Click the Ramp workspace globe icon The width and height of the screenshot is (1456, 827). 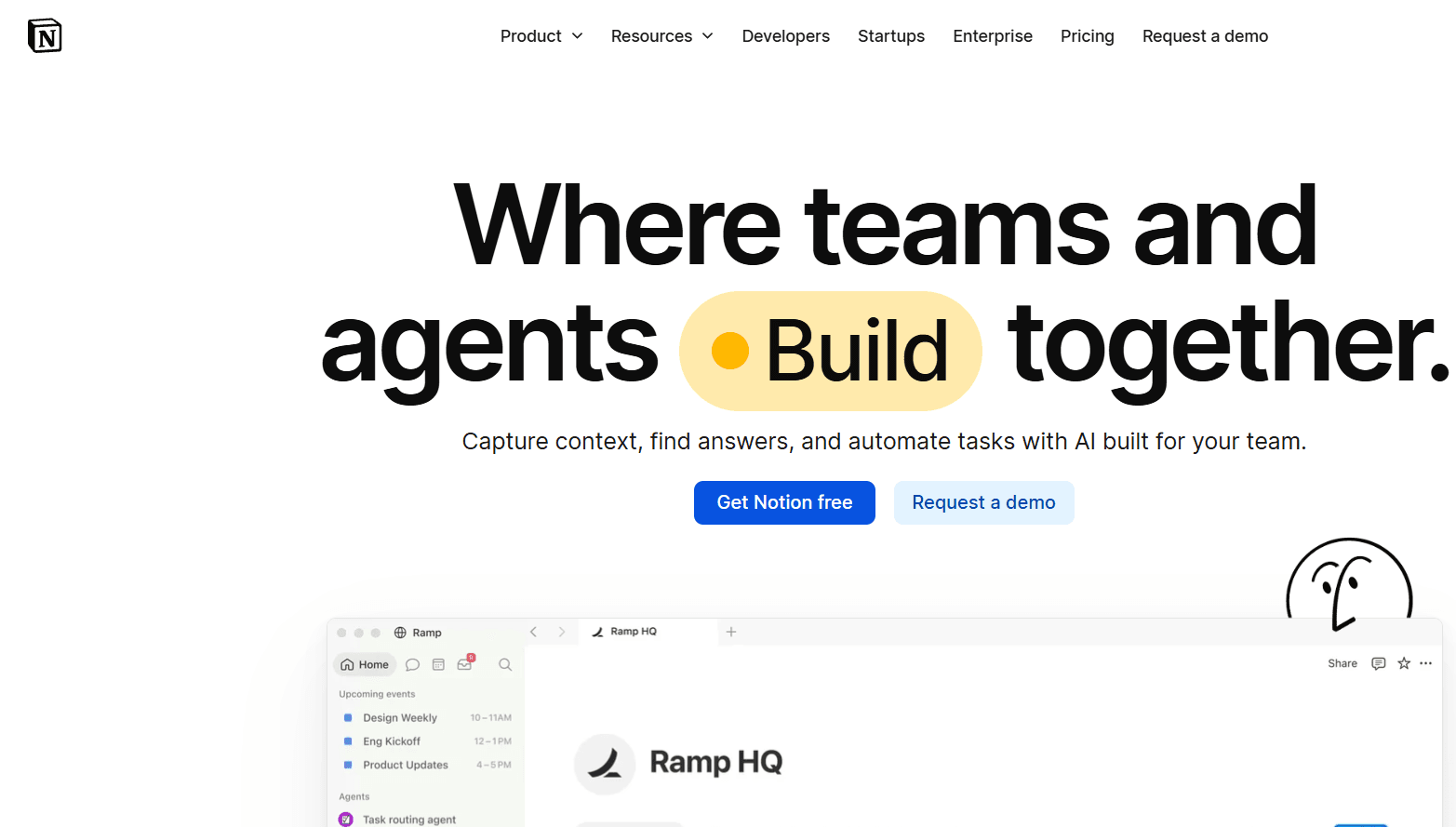tap(400, 633)
